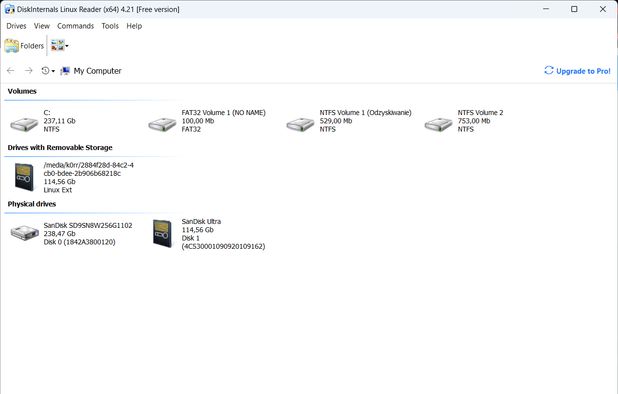Expand the history dropdown arrow
Image resolution: width=618 pixels, height=394 pixels.
pos(53,71)
